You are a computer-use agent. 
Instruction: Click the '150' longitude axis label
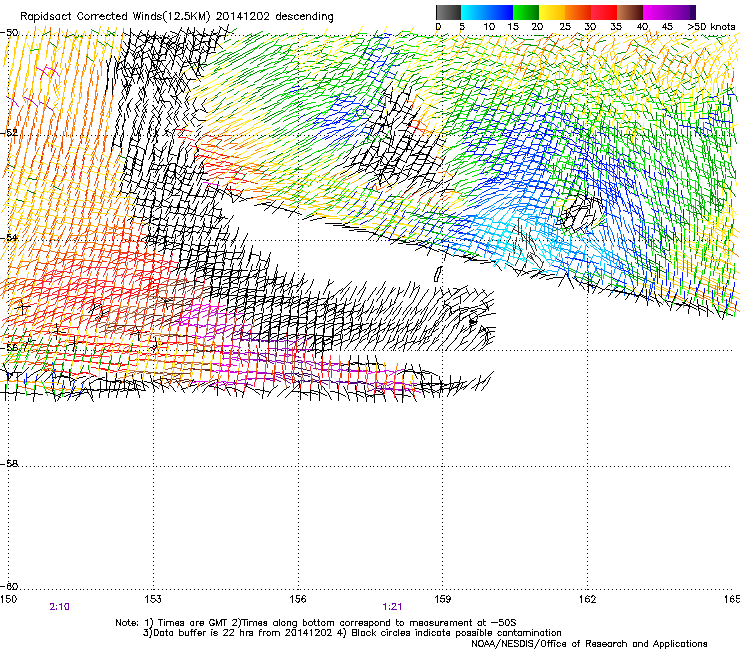(8, 599)
